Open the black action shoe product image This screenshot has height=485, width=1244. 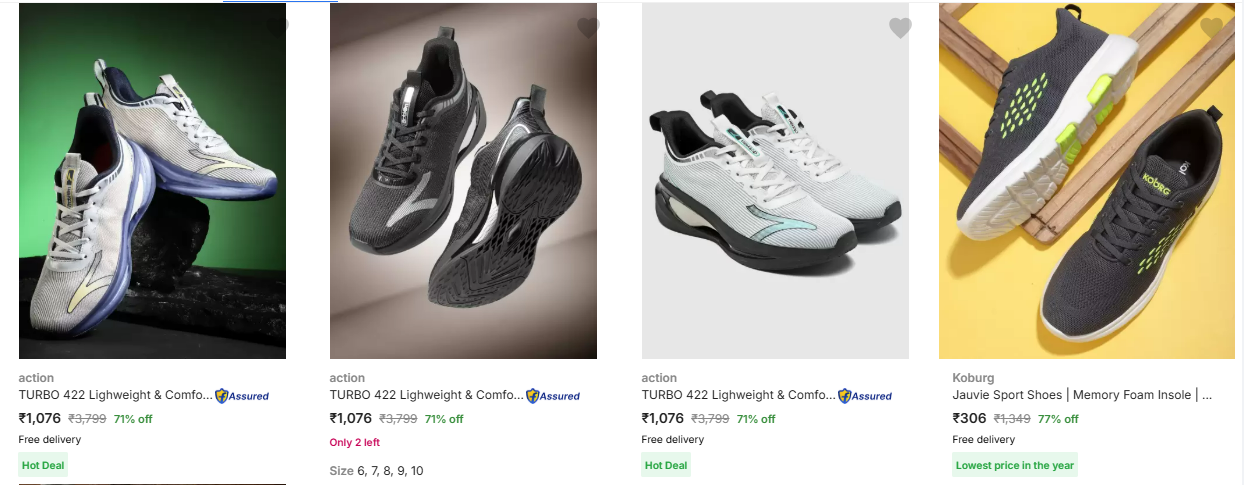(x=463, y=181)
